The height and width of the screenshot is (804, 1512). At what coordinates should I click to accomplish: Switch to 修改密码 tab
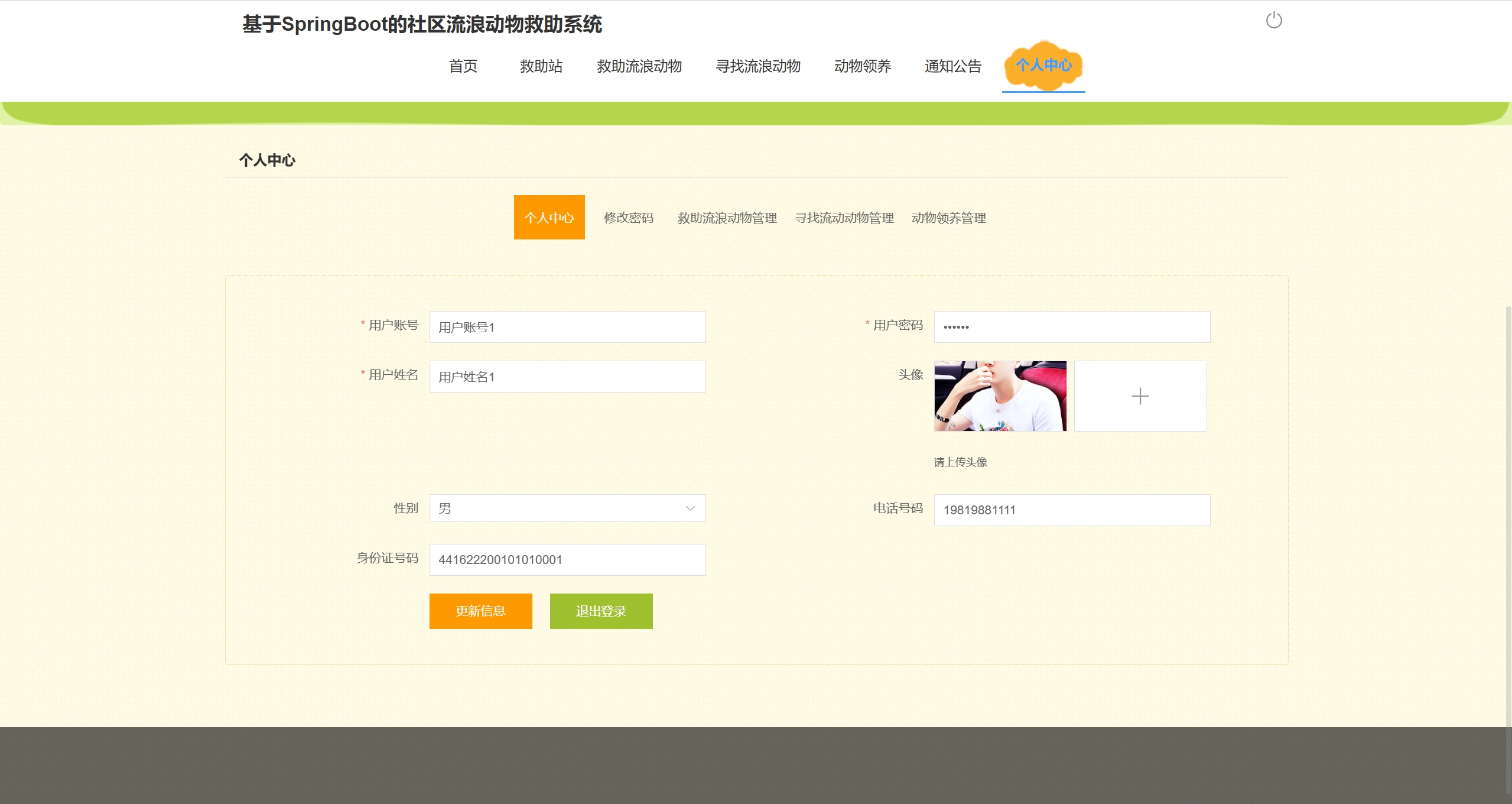tap(628, 218)
